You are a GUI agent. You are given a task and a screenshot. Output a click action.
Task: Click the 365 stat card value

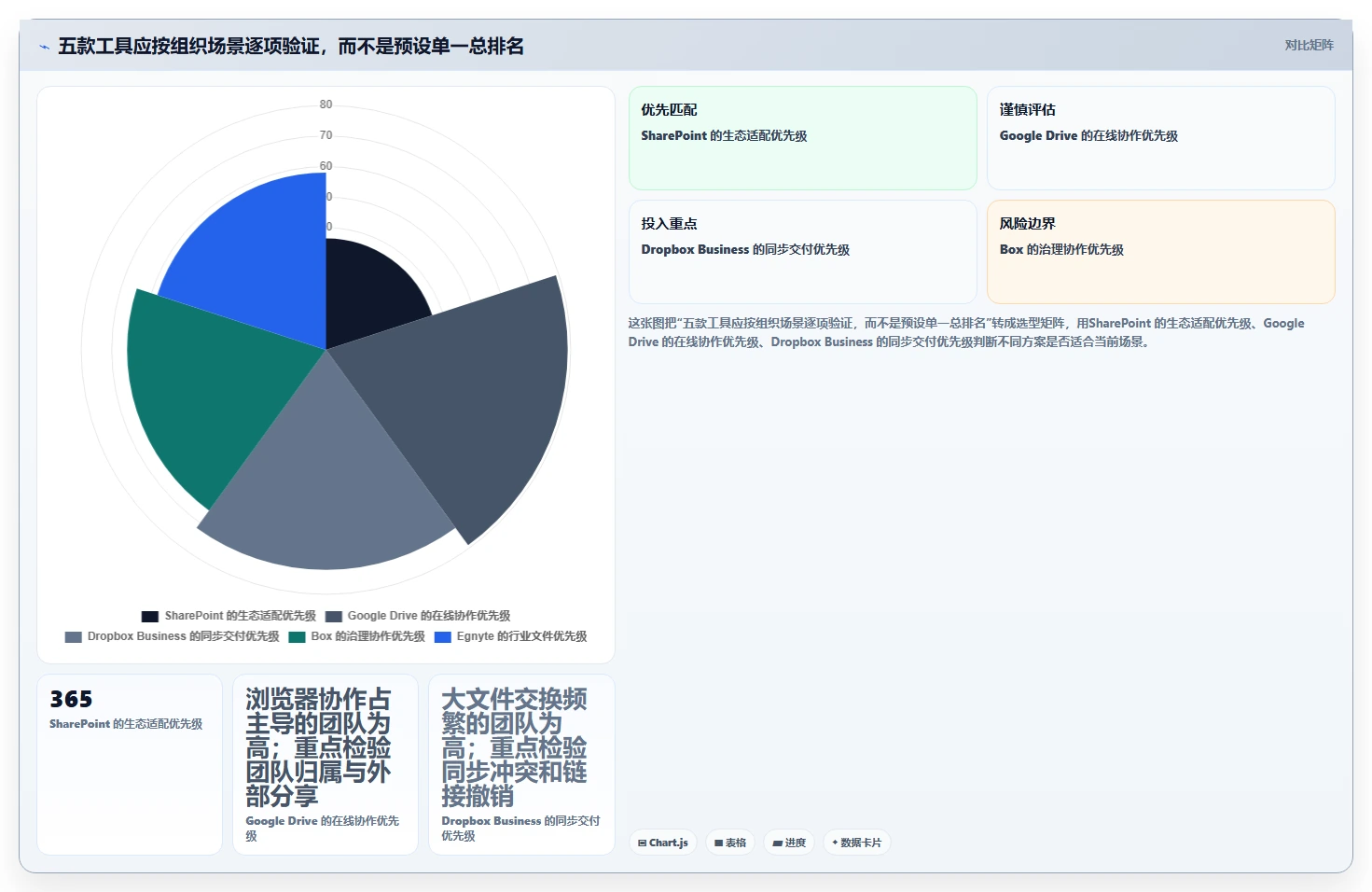pyautogui.click(x=71, y=699)
